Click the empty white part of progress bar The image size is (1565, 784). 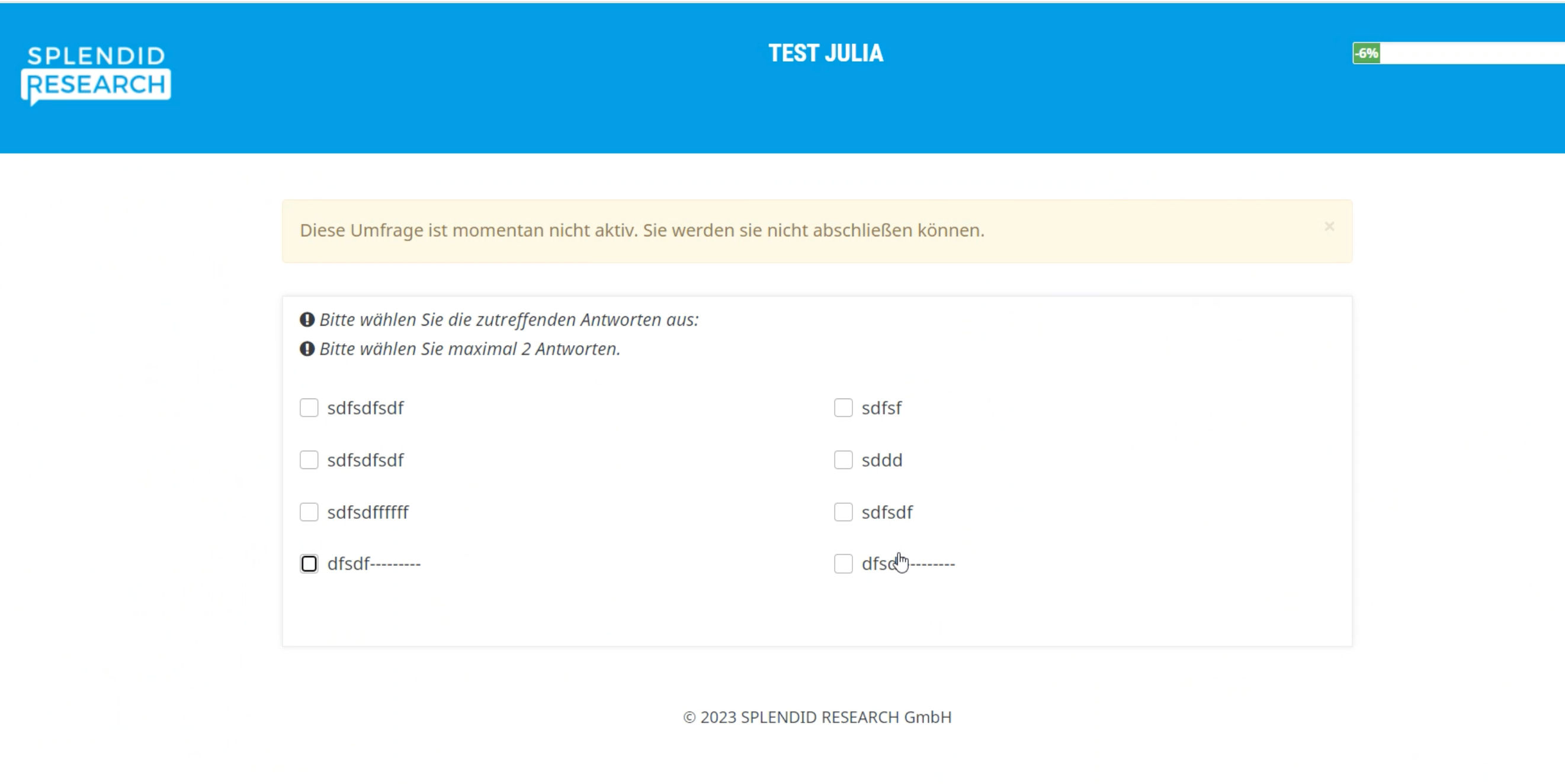pos(1470,53)
